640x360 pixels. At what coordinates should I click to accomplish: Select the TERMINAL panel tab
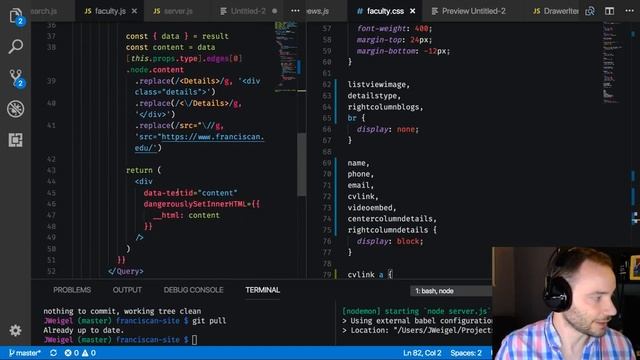pos(262,290)
